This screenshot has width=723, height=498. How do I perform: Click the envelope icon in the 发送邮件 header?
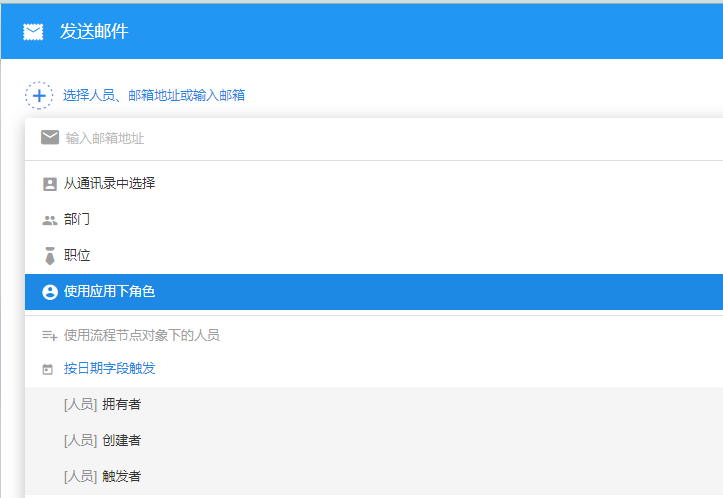33,32
